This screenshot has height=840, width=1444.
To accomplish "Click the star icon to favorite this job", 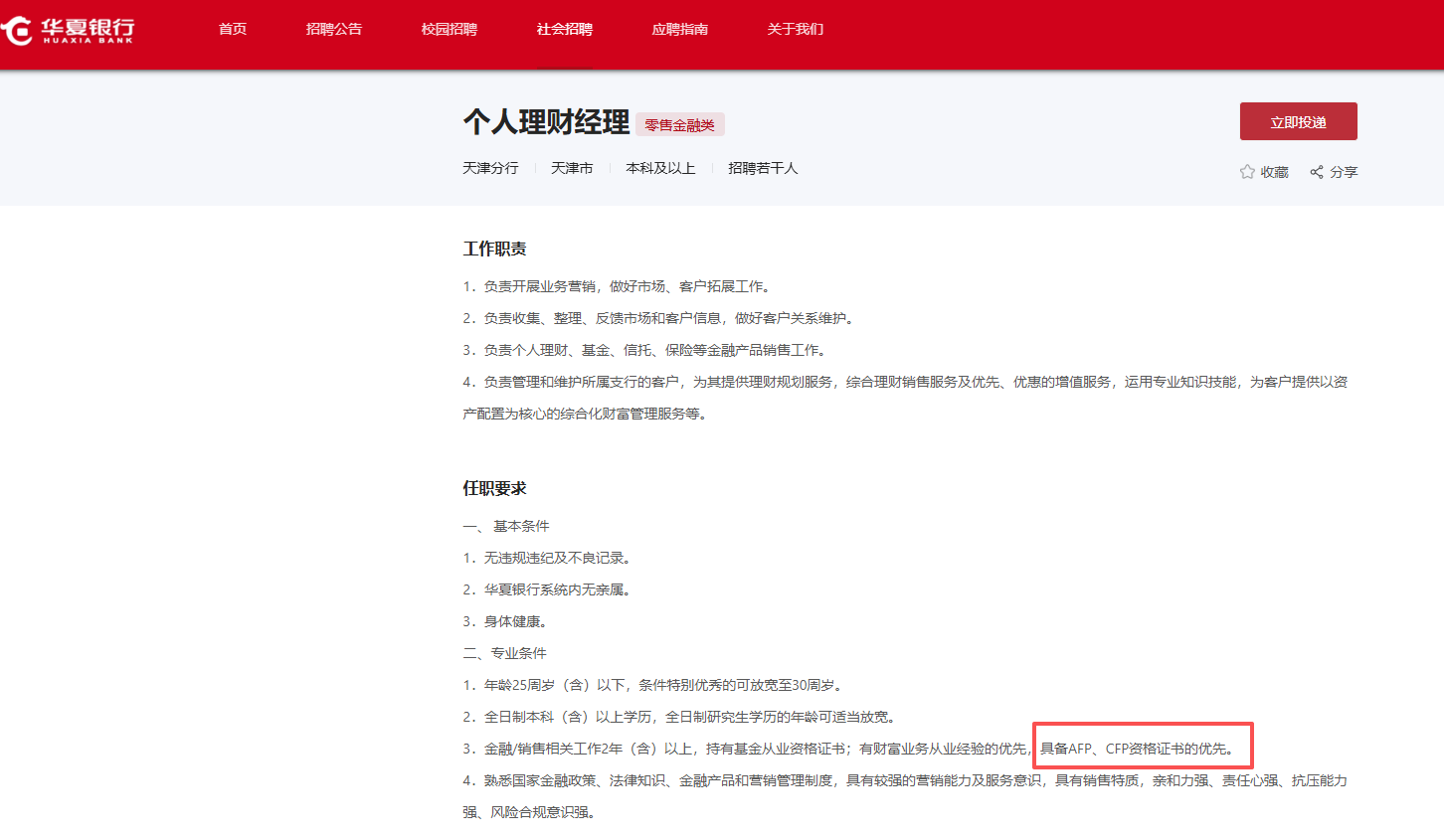I will click(1247, 172).
